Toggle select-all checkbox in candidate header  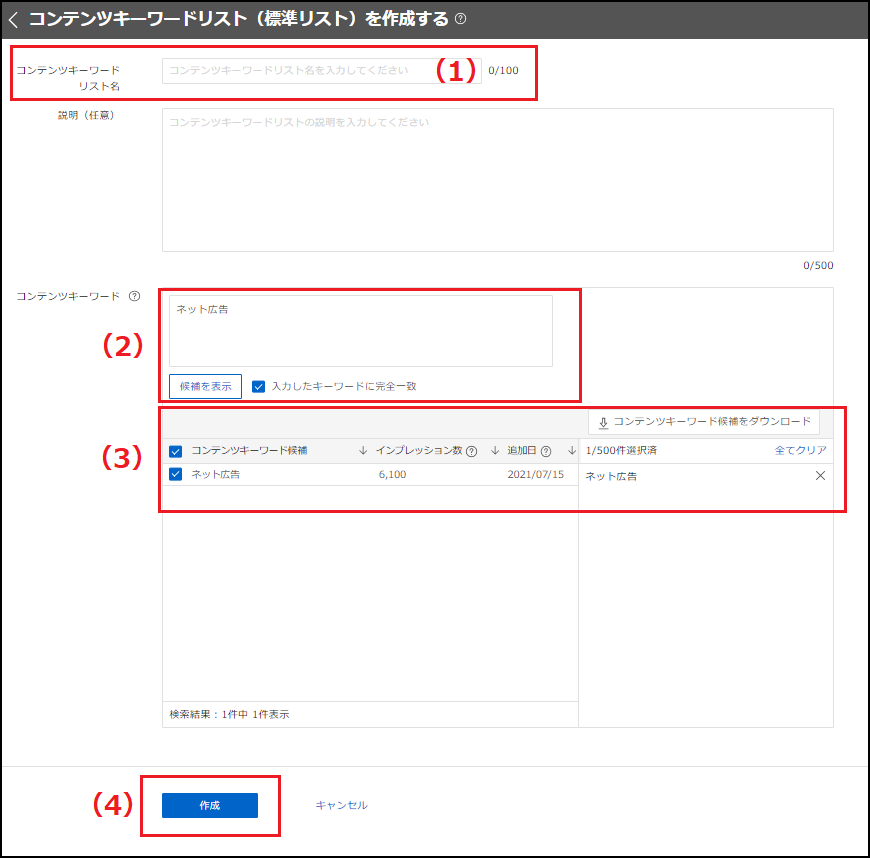point(176,451)
